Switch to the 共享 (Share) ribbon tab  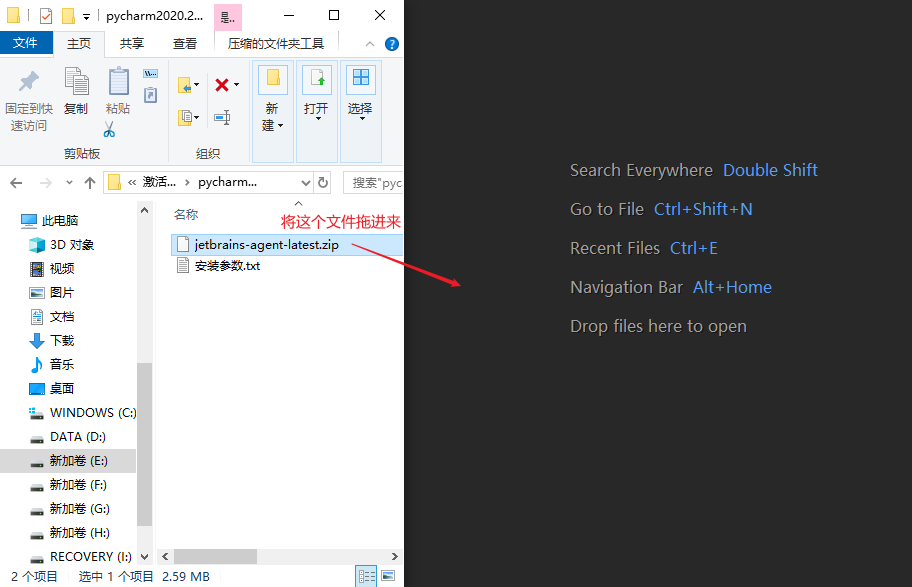point(131,44)
